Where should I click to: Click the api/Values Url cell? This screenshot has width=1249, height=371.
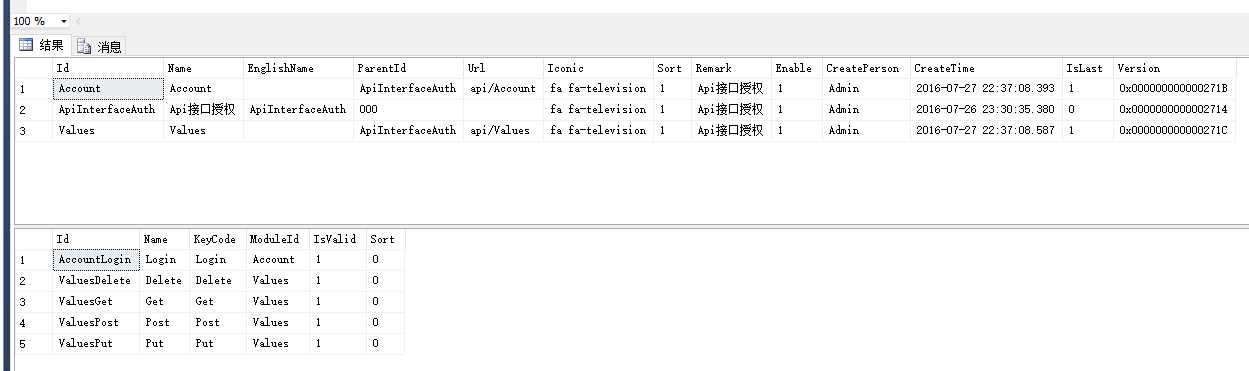(503, 130)
